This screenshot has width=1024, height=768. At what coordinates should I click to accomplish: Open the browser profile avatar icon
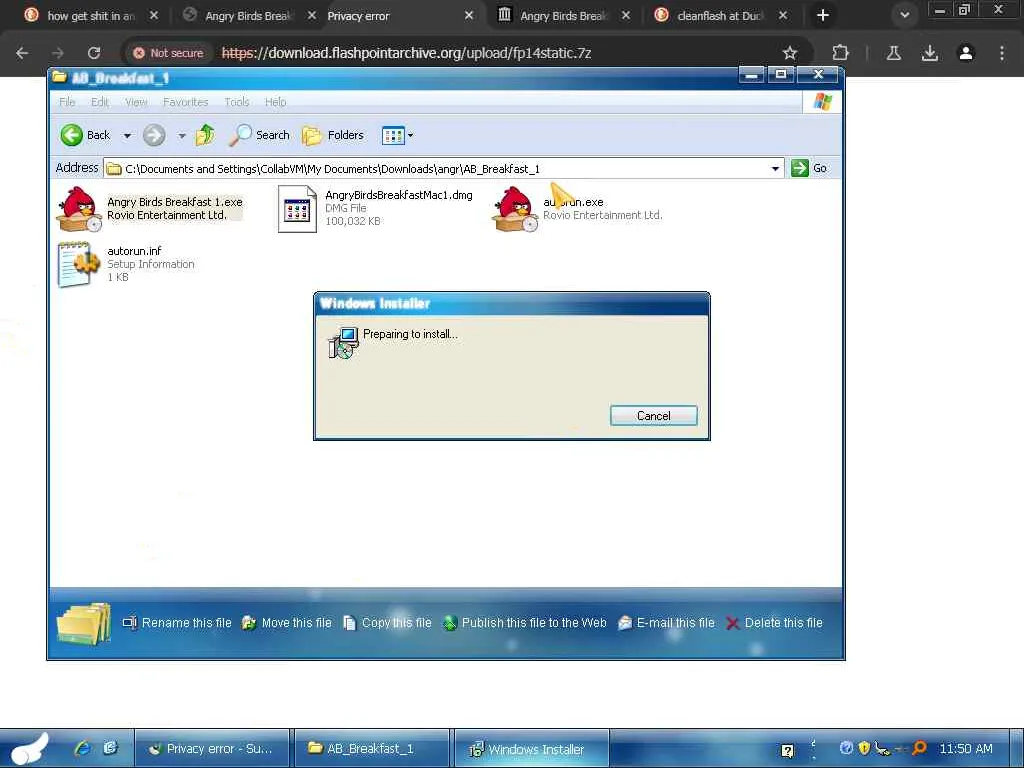[966, 53]
